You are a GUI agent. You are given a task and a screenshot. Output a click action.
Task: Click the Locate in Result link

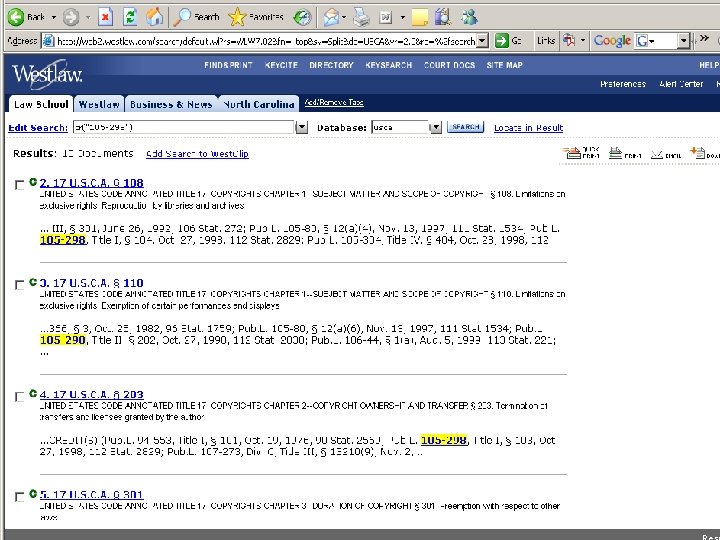[x=528, y=128]
